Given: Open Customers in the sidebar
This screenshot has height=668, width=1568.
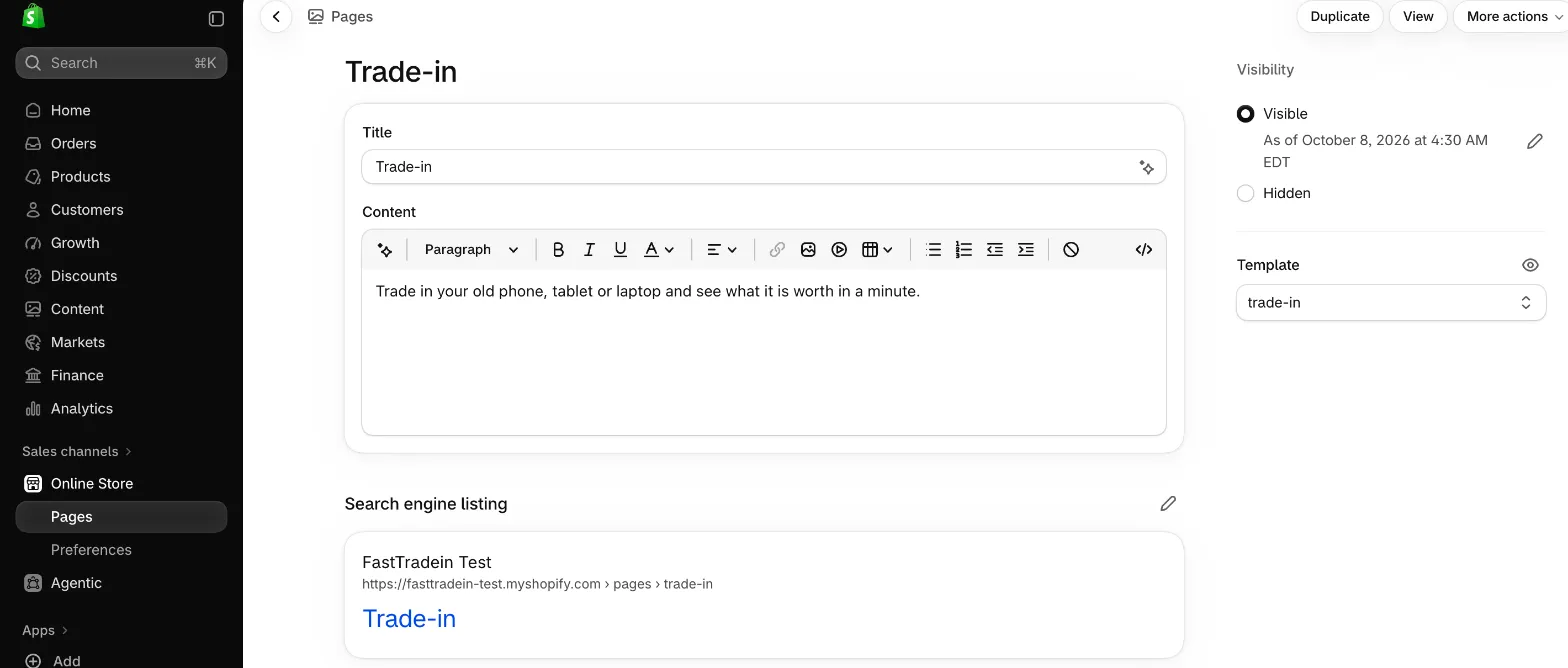Looking at the screenshot, I should point(121,210).
